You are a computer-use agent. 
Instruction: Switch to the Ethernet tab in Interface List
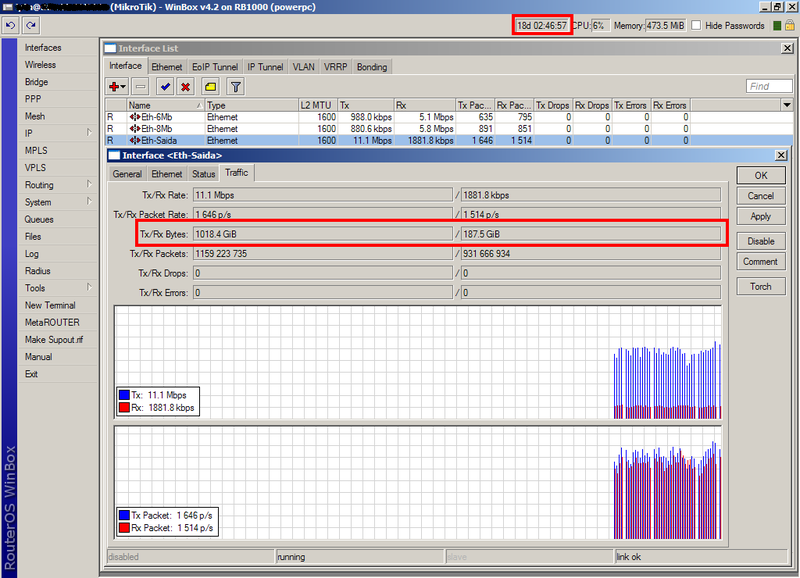point(167,67)
